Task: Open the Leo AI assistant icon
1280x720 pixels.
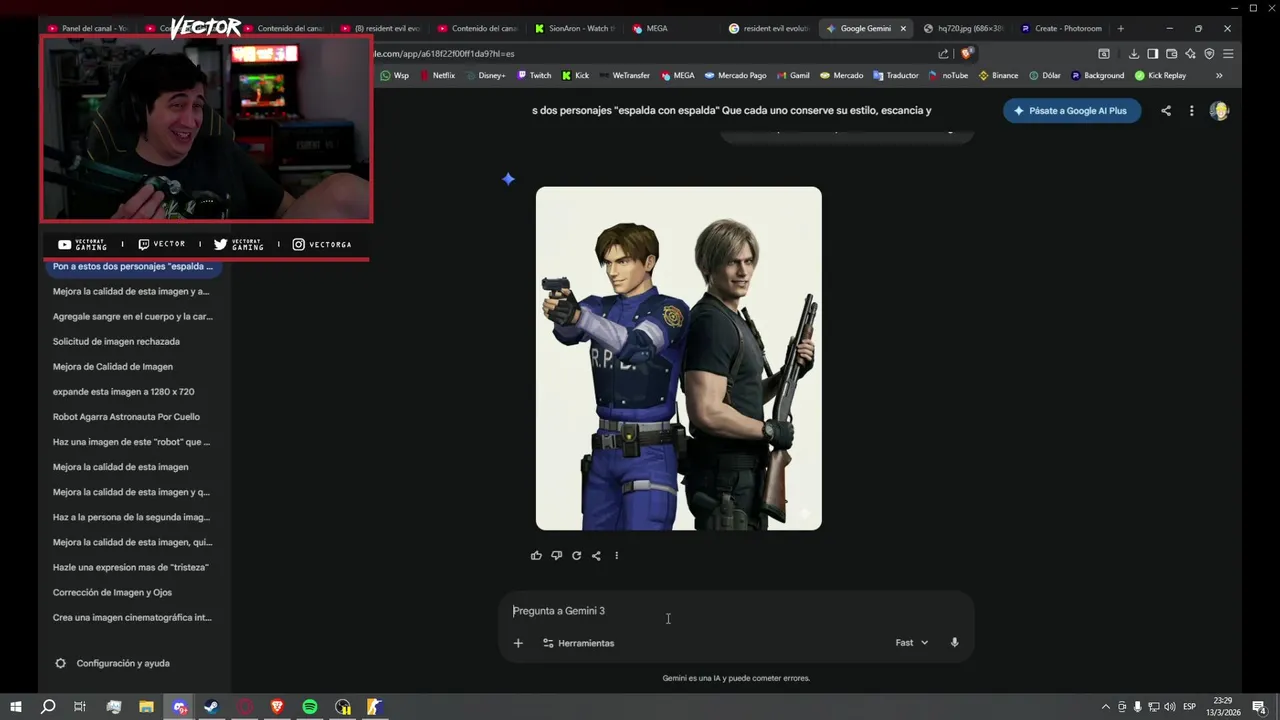Action: (1190, 54)
